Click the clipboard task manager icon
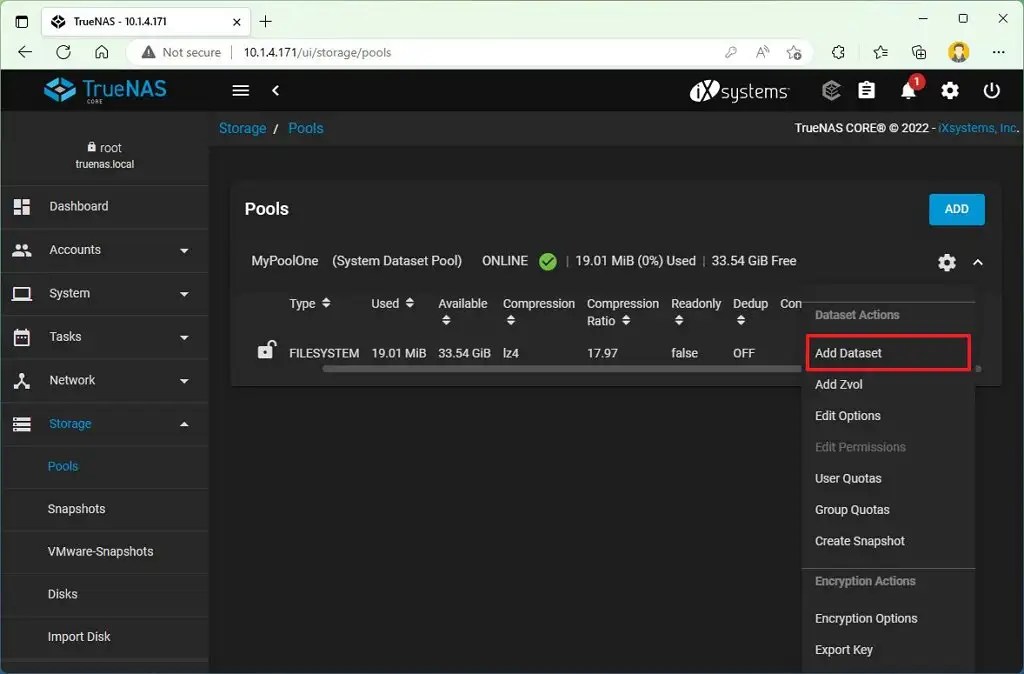The width and height of the screenshot is (1024, 674). [x=866, y=90]
